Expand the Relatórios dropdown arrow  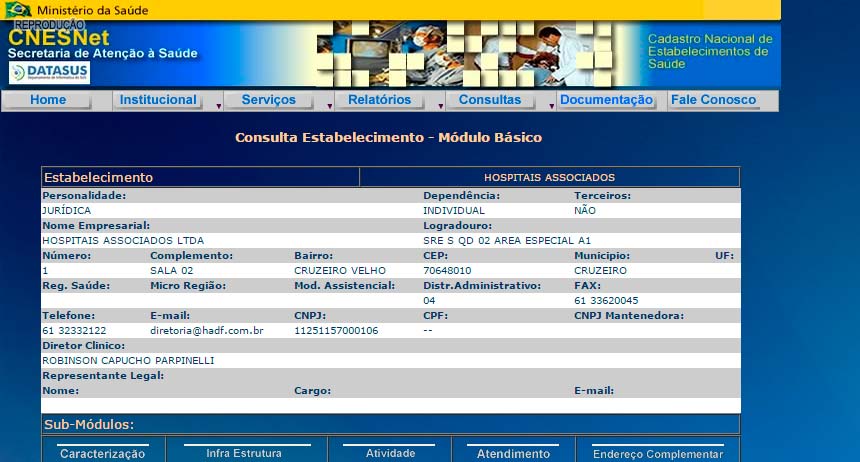point(441,104)
